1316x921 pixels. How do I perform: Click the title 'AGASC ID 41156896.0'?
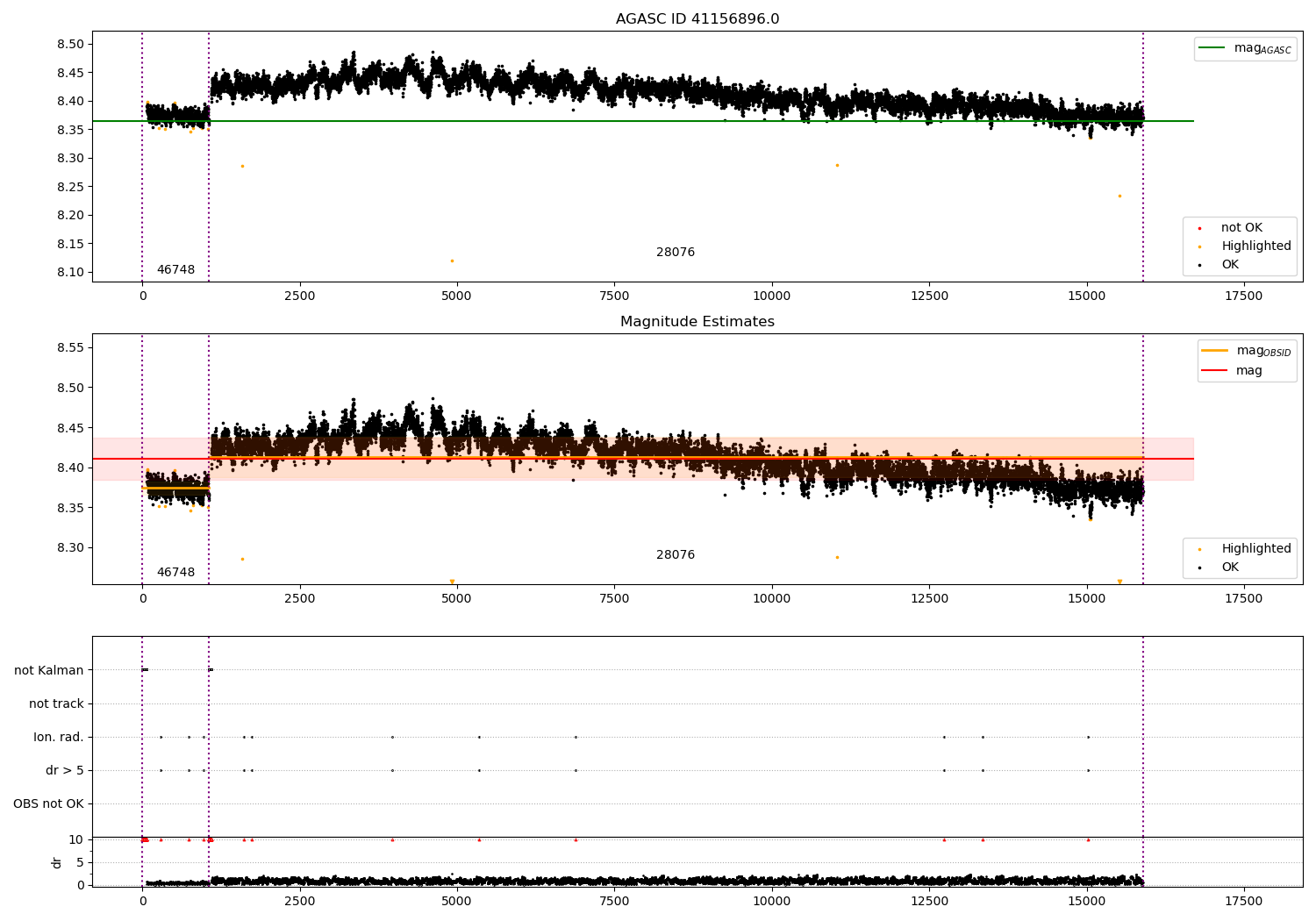[697, 19]
